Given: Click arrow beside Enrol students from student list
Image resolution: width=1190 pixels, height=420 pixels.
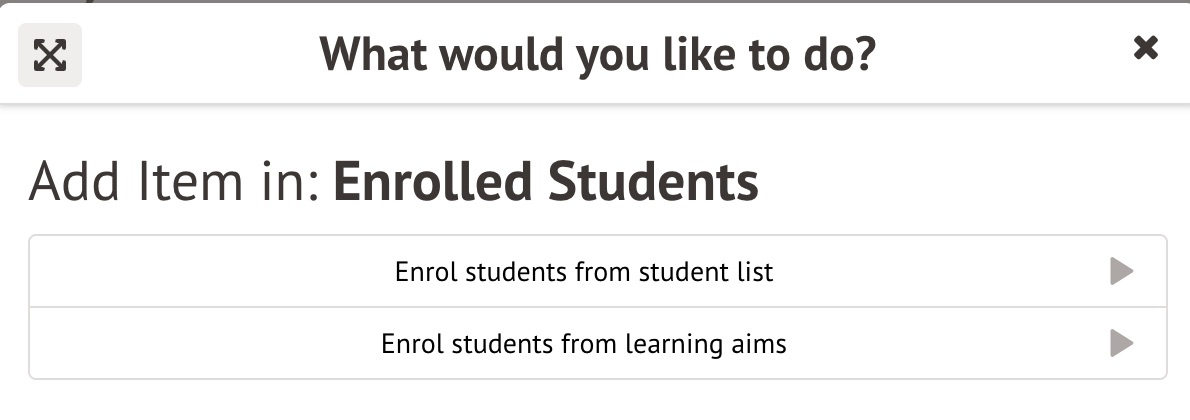Looking at the screenshot, I should [x=1121, y=271].
